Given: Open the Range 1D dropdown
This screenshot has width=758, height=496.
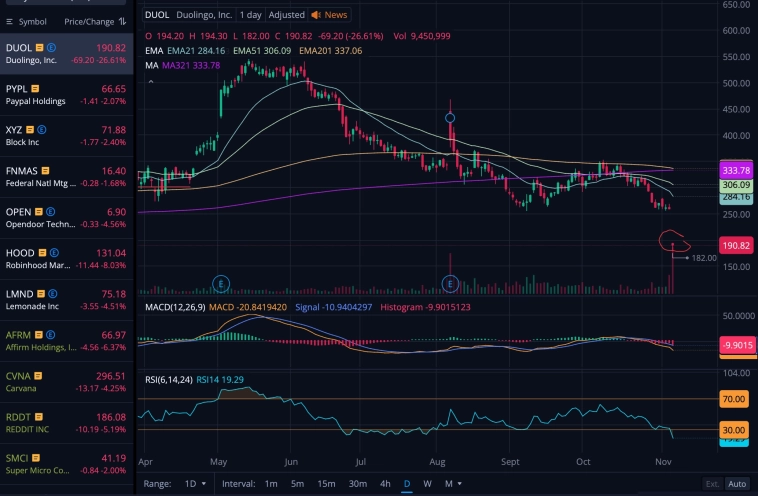Looking at the screenshot, I should point(195,483).
